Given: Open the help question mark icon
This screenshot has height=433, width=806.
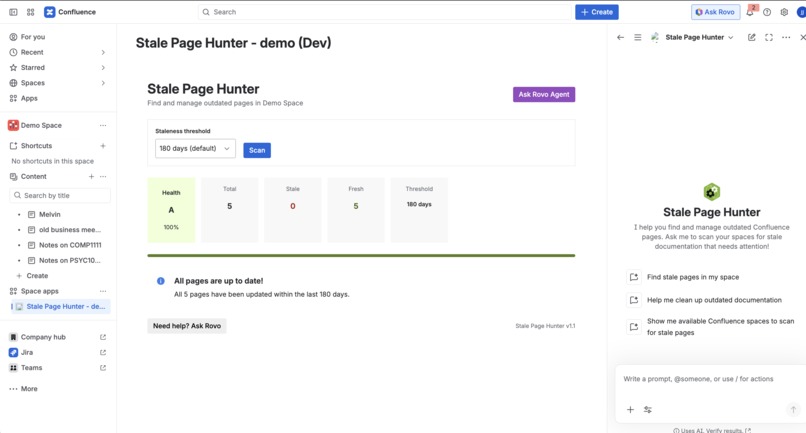Looking at the screenshot, I should pyautogui.click(x=767, y=12).
